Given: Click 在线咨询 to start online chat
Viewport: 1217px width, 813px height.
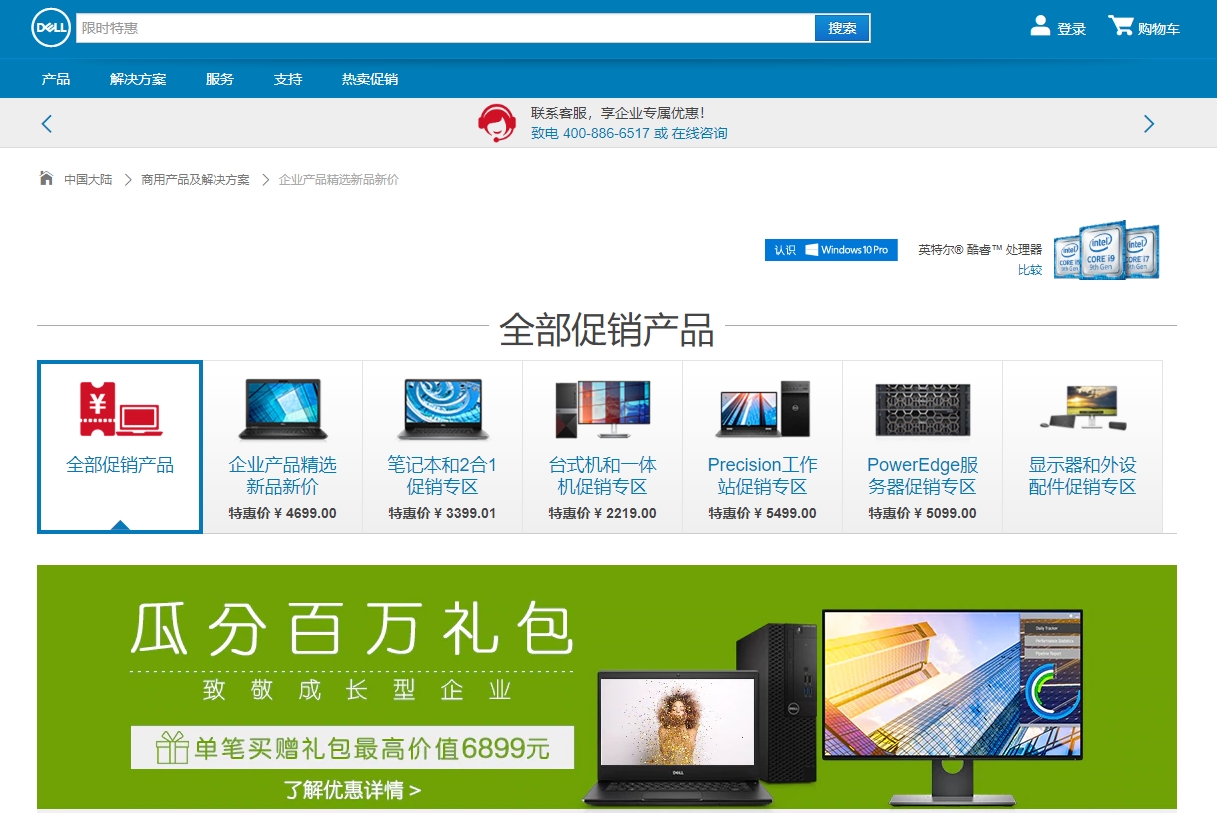Looking at the screenshot, I should click(698, 132).
